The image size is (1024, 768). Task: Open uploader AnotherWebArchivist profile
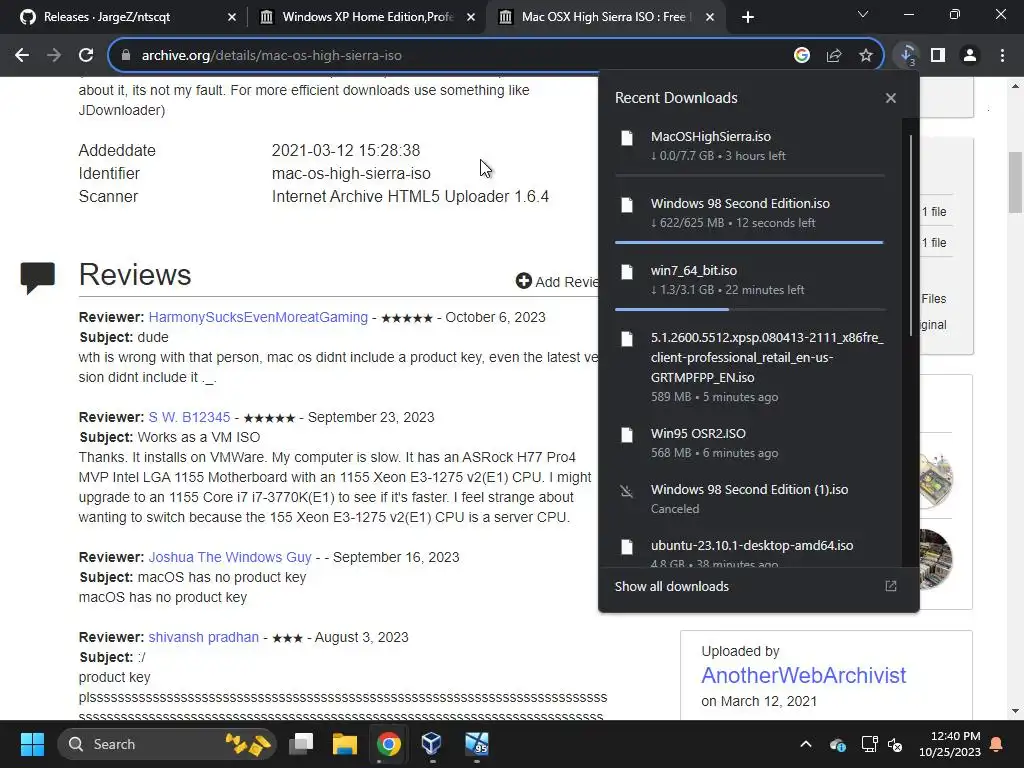(x=803, y=675)
